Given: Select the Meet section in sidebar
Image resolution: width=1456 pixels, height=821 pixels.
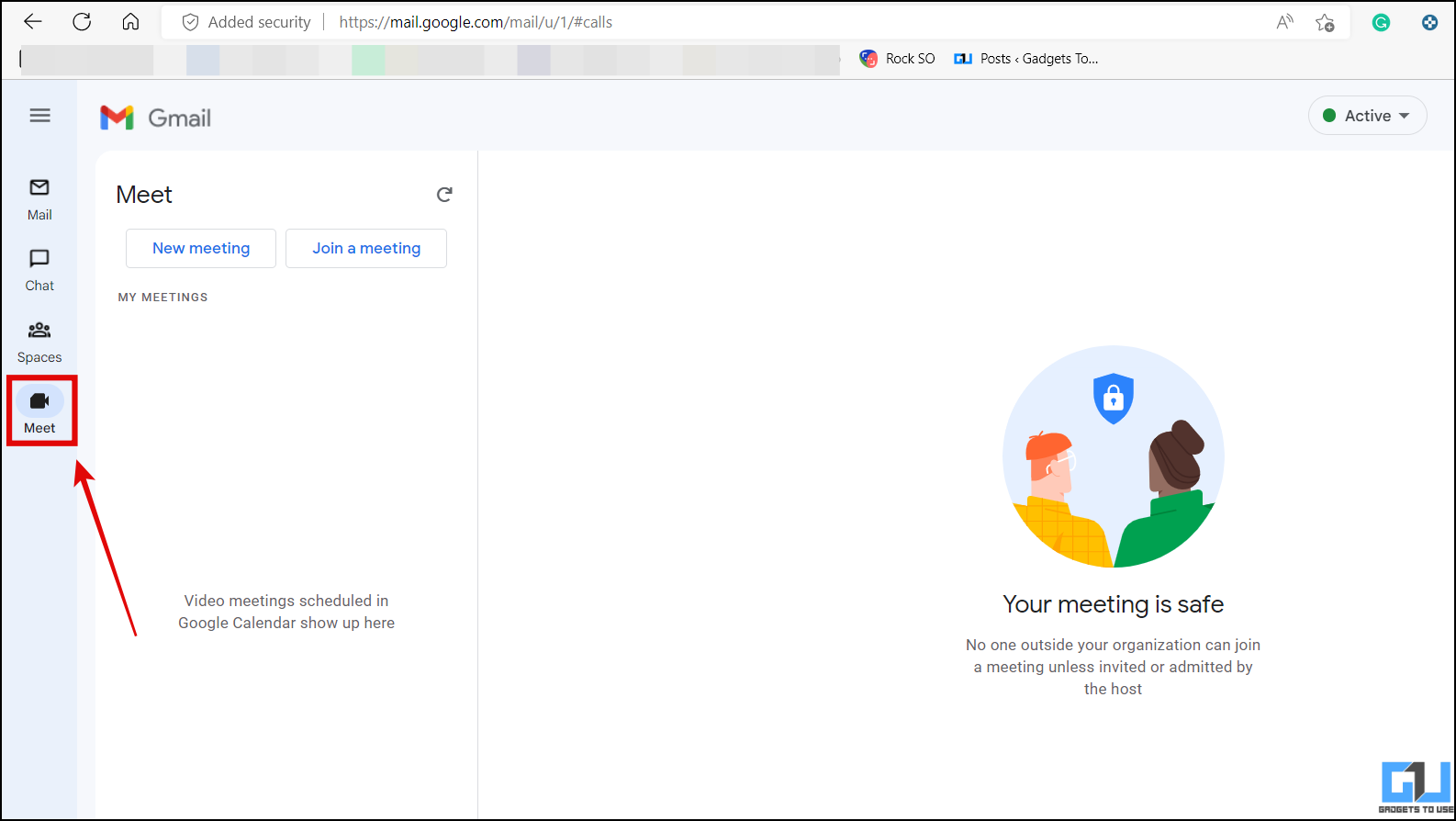Looking at the screenshot, I should pos(39,411).
